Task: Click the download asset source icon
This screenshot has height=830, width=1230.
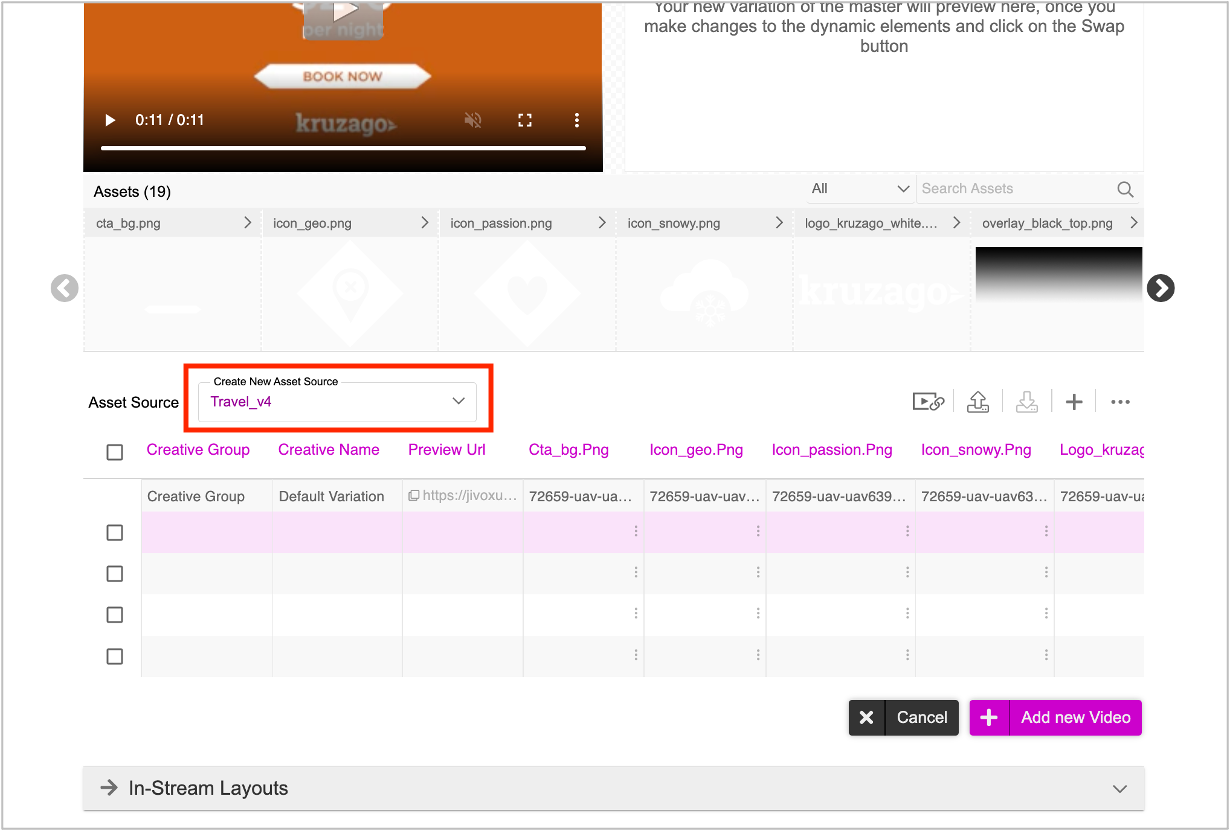Action: [1026, 402]
